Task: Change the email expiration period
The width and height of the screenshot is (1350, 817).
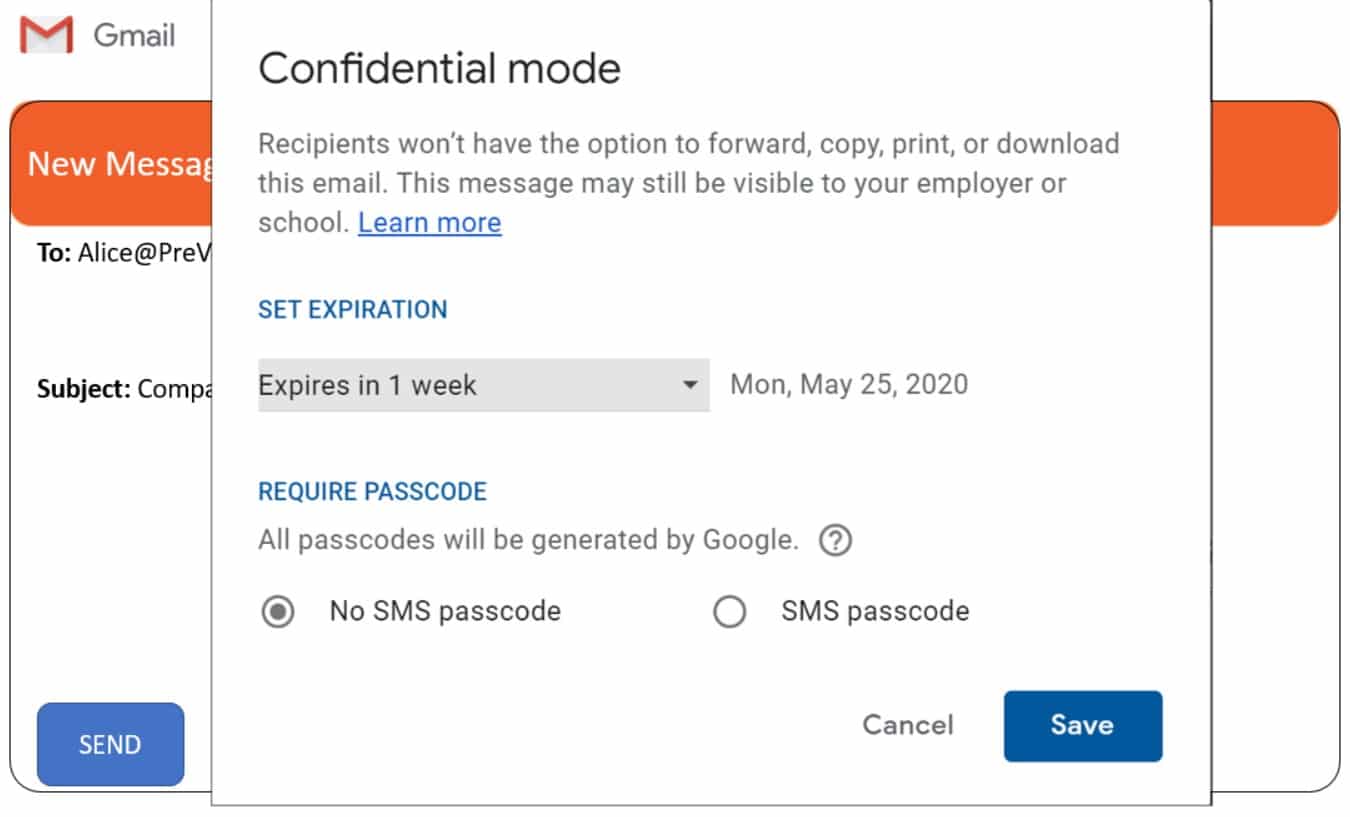Action: (x=483, y=384)
